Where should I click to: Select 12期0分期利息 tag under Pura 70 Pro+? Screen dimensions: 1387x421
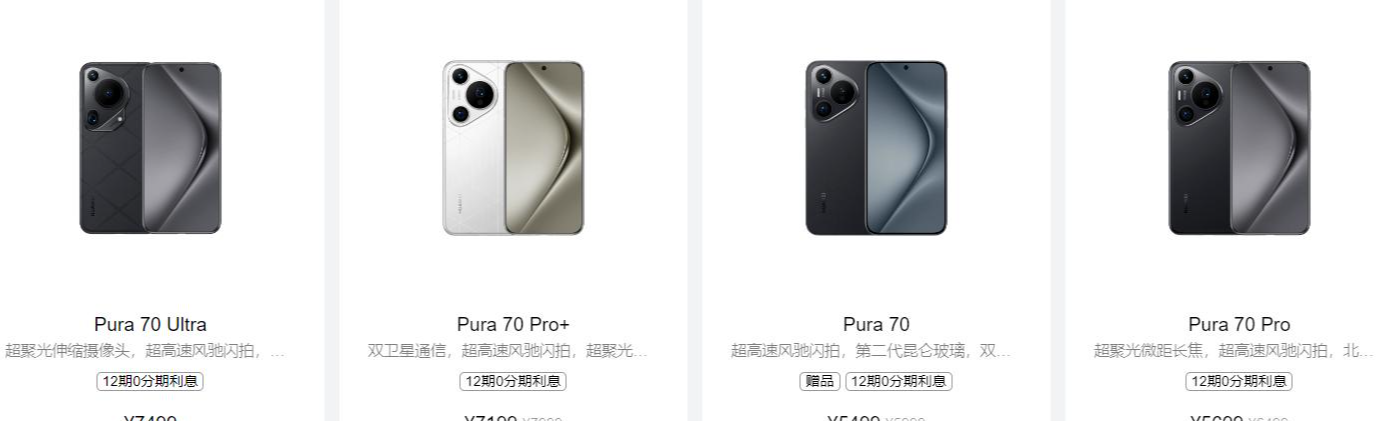513,381
